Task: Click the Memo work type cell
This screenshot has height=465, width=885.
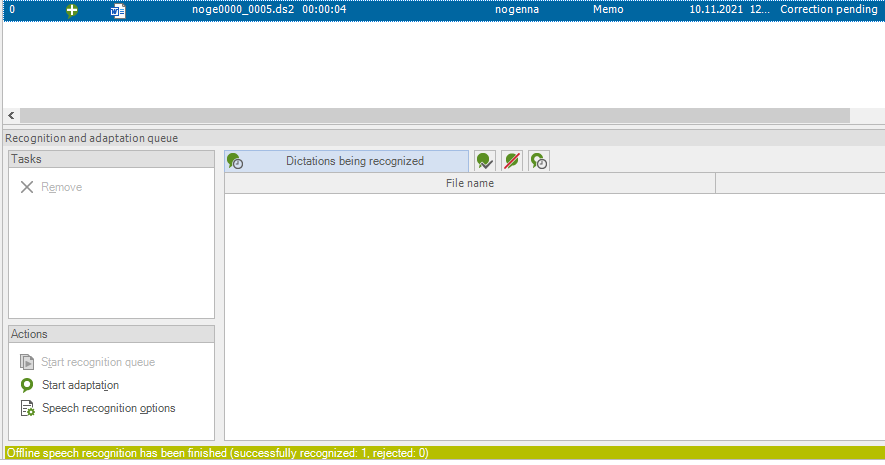Action: [608, 10]
